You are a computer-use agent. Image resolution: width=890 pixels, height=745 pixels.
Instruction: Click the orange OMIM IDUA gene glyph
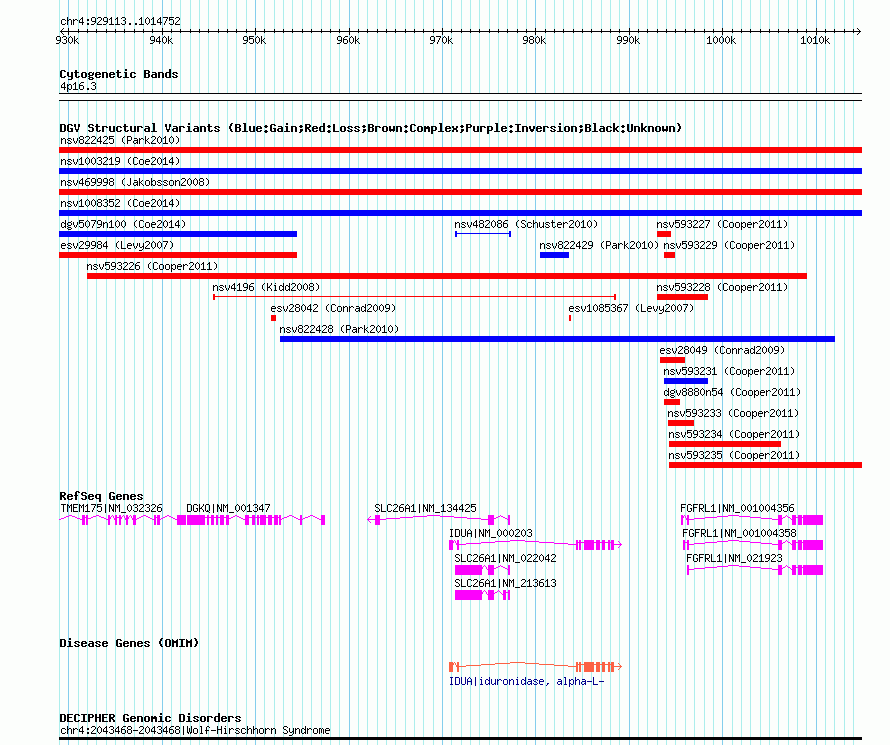[x=535, y=667]
